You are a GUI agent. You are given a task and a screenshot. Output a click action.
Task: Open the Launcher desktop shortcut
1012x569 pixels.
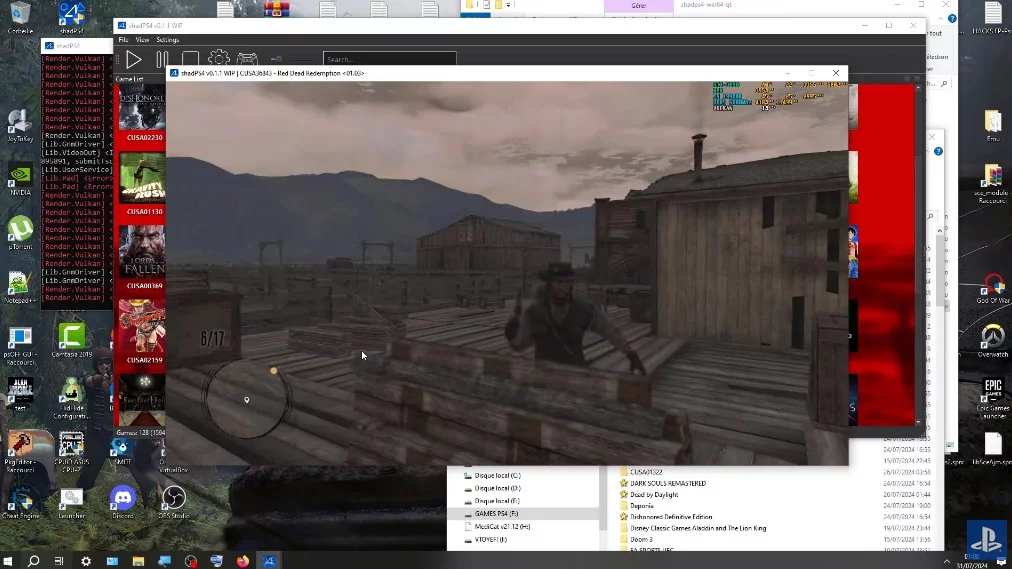72,503
